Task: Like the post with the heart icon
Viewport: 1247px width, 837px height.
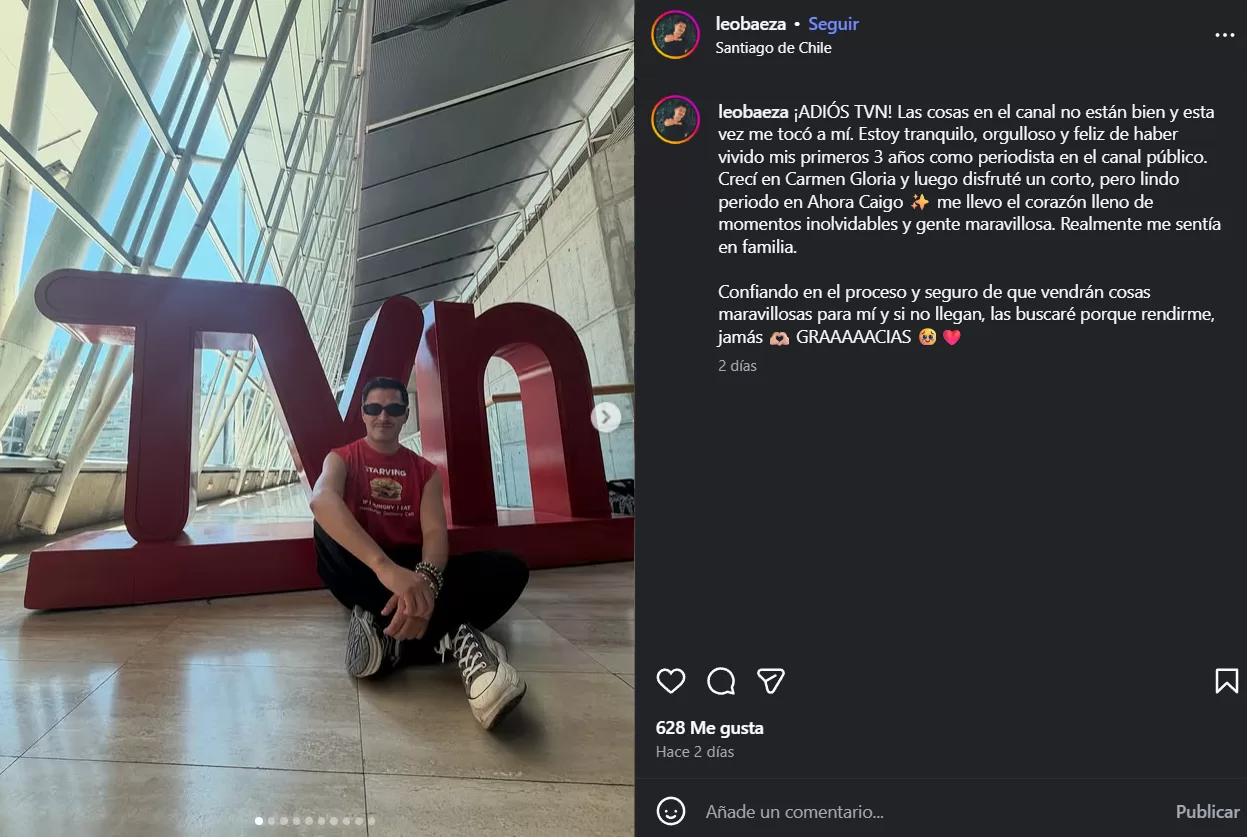Action: [x=671, y=681]
